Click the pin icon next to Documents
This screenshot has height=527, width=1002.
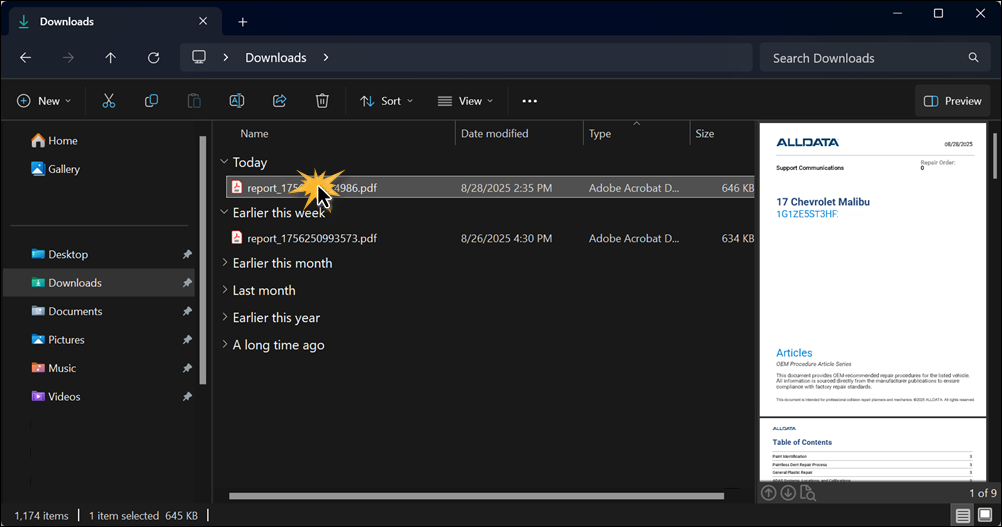(187, 311)
